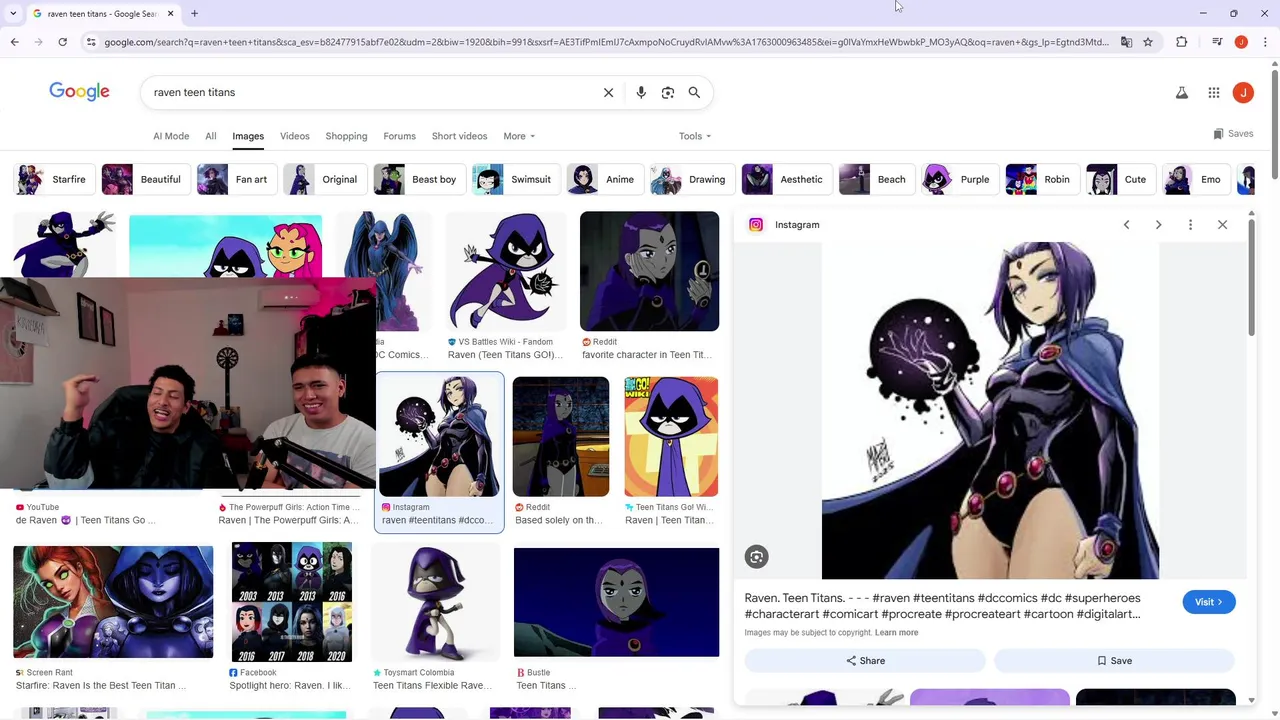Image resolution: width=1280 pixels, height=720 pixels.
Task: Open Facebook Spotlight hero Raven thumbnail
Action: 292,602
